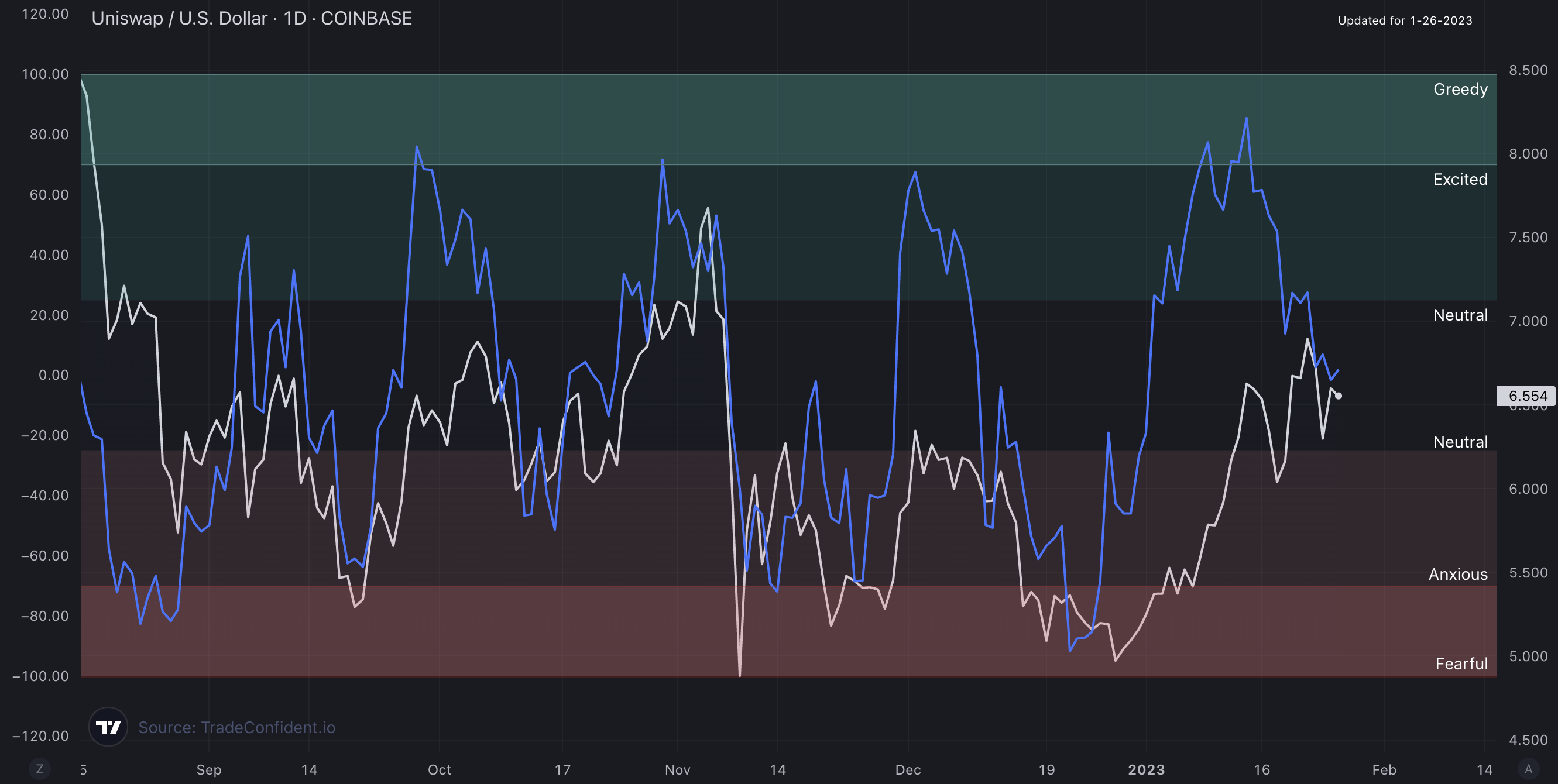The height and width of the screenshot is (784, 1558).
Task: Click the Excited zone label
Action: (x=1460, y=179)
